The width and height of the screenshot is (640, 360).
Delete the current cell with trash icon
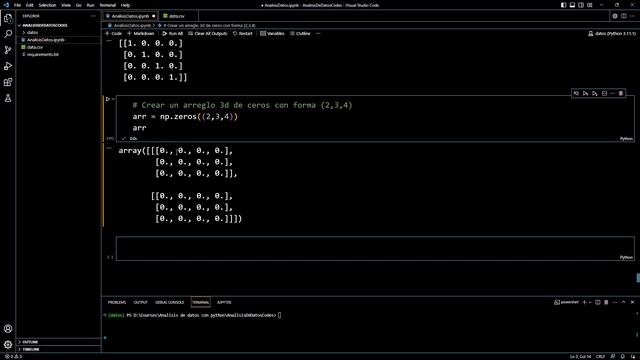click(x=621, y=93)
